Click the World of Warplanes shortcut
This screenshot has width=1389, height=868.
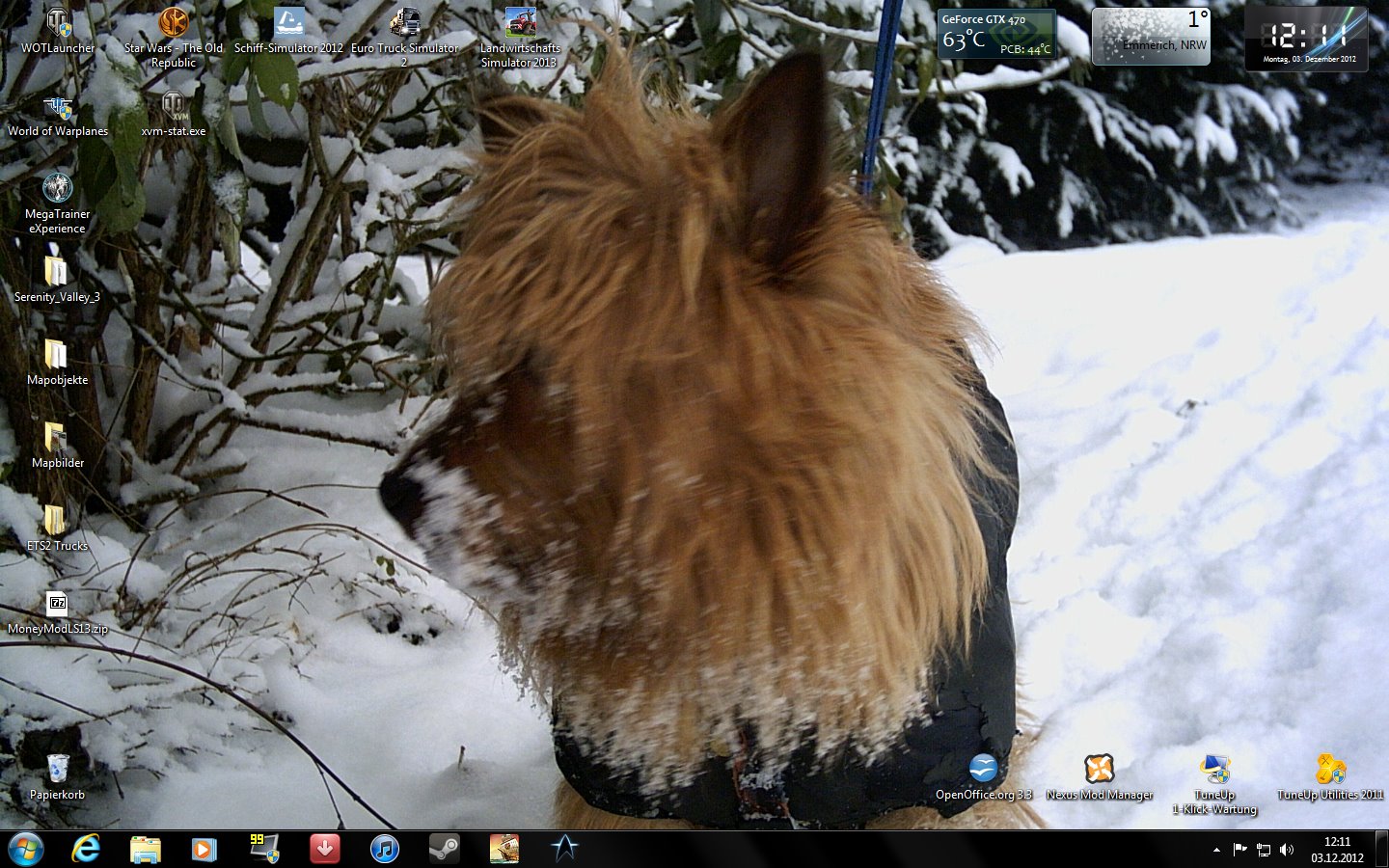[58, 108]
